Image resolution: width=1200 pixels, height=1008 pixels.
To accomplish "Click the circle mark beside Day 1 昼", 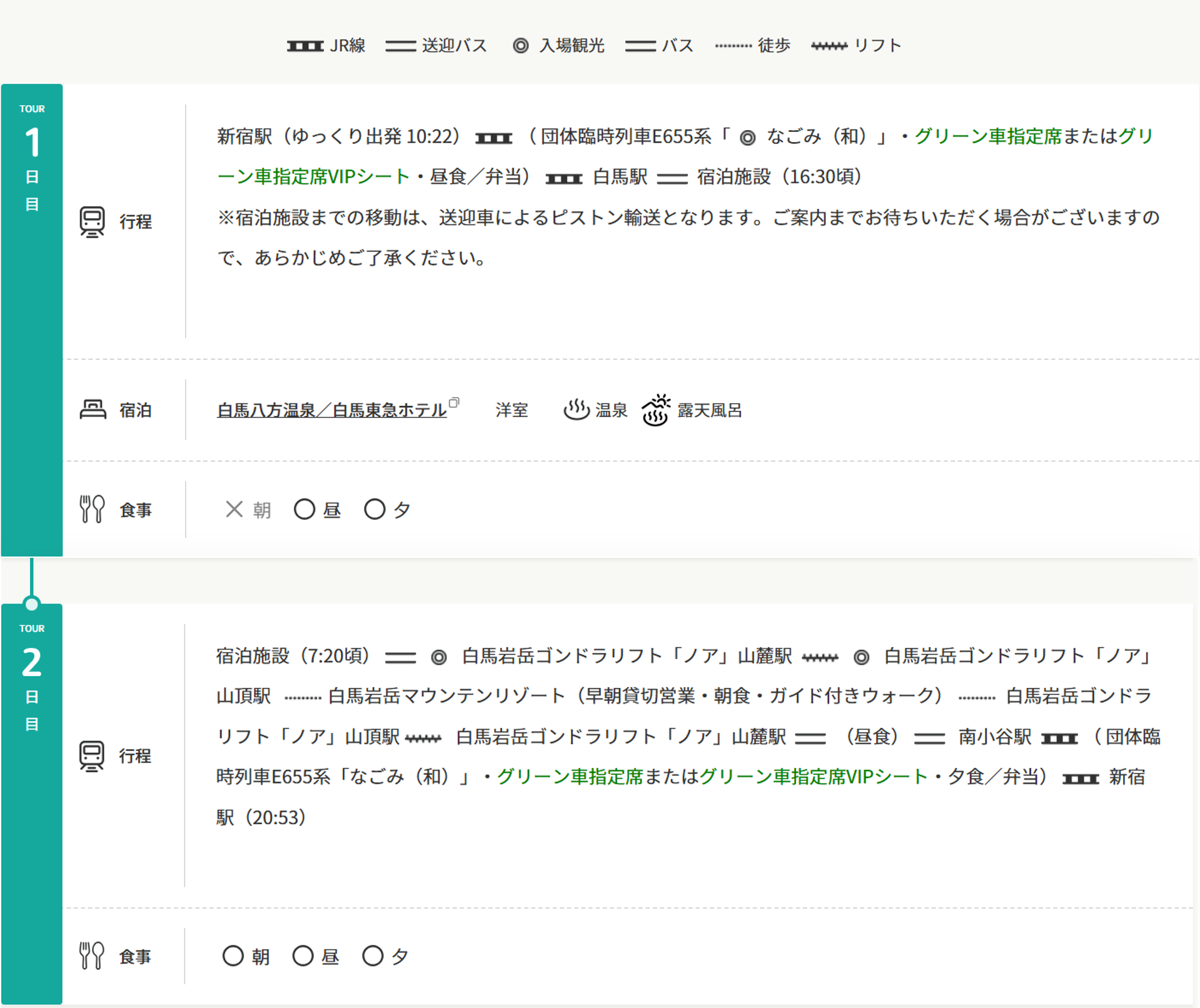I will click(x=305, y=509).
